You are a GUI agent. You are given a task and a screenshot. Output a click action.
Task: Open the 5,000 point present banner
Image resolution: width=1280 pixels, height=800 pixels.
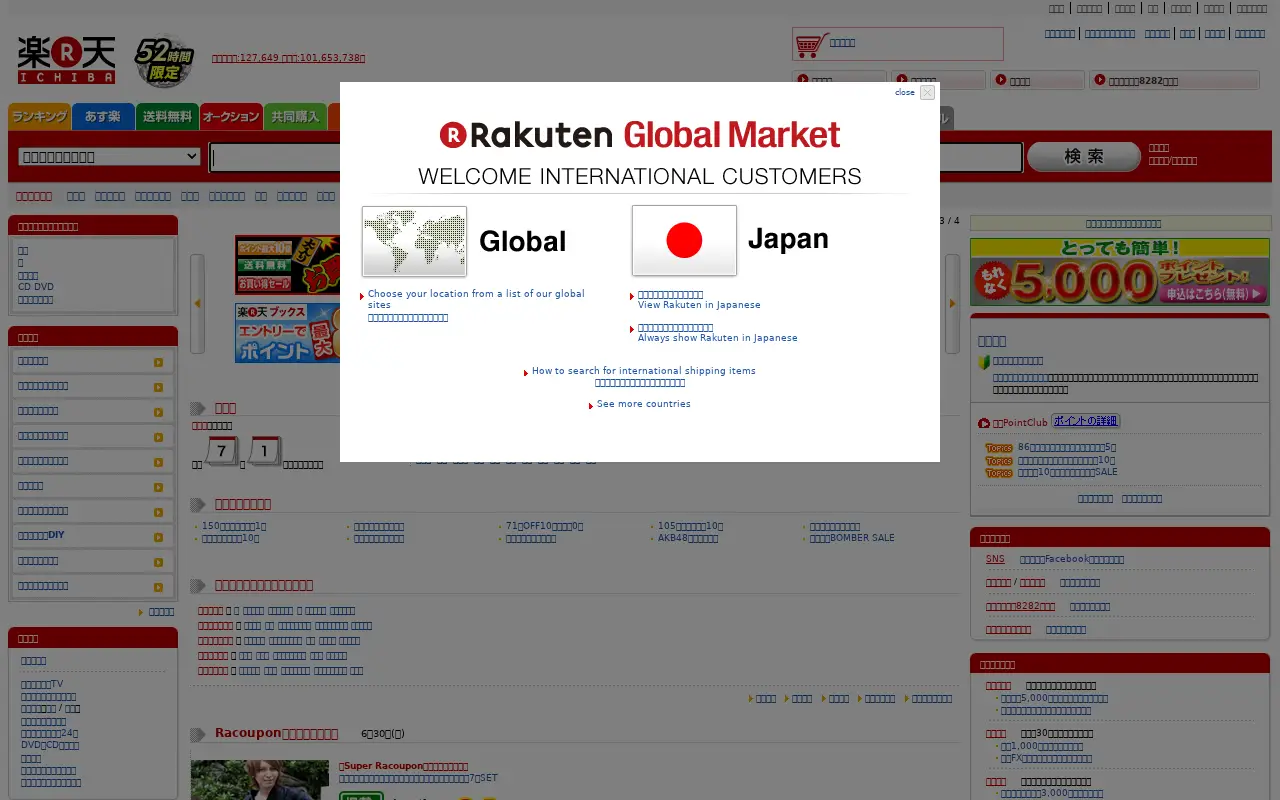[x=1120, y=272]
